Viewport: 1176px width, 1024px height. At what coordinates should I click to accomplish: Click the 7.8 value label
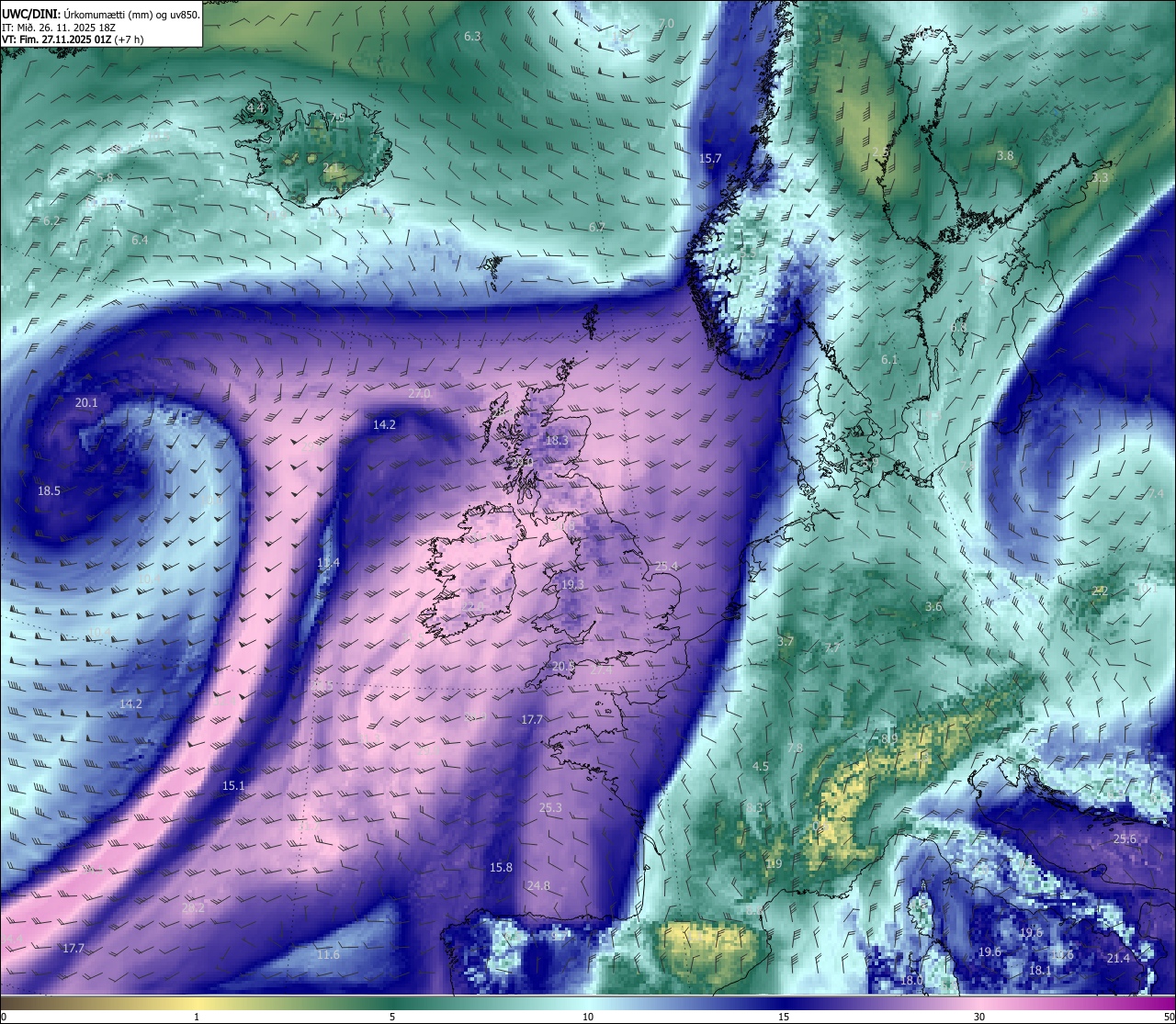pos(795,748)
